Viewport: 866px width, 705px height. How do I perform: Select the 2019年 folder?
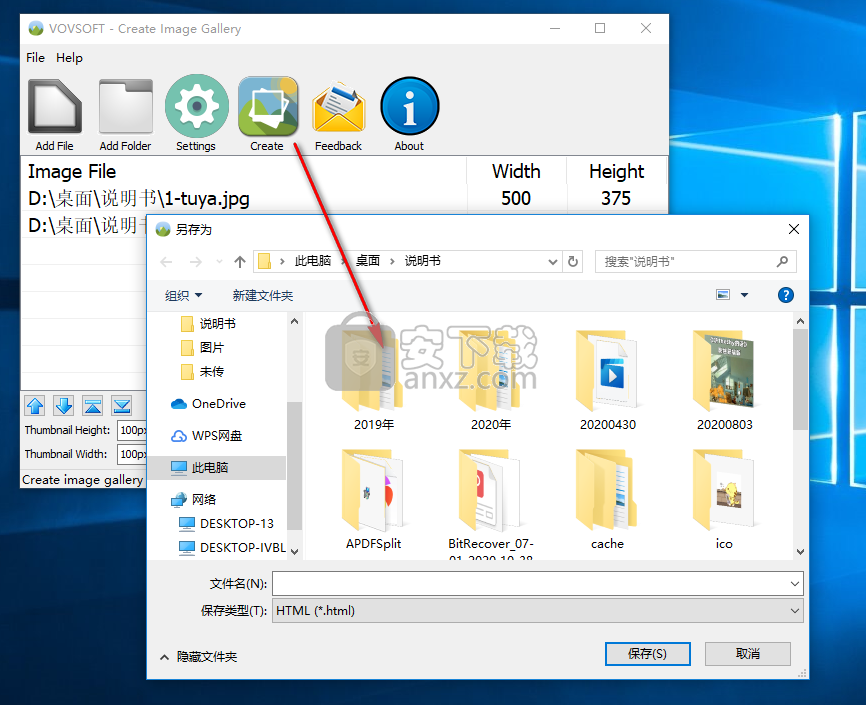pyautogui.click(x=373, y=379)
